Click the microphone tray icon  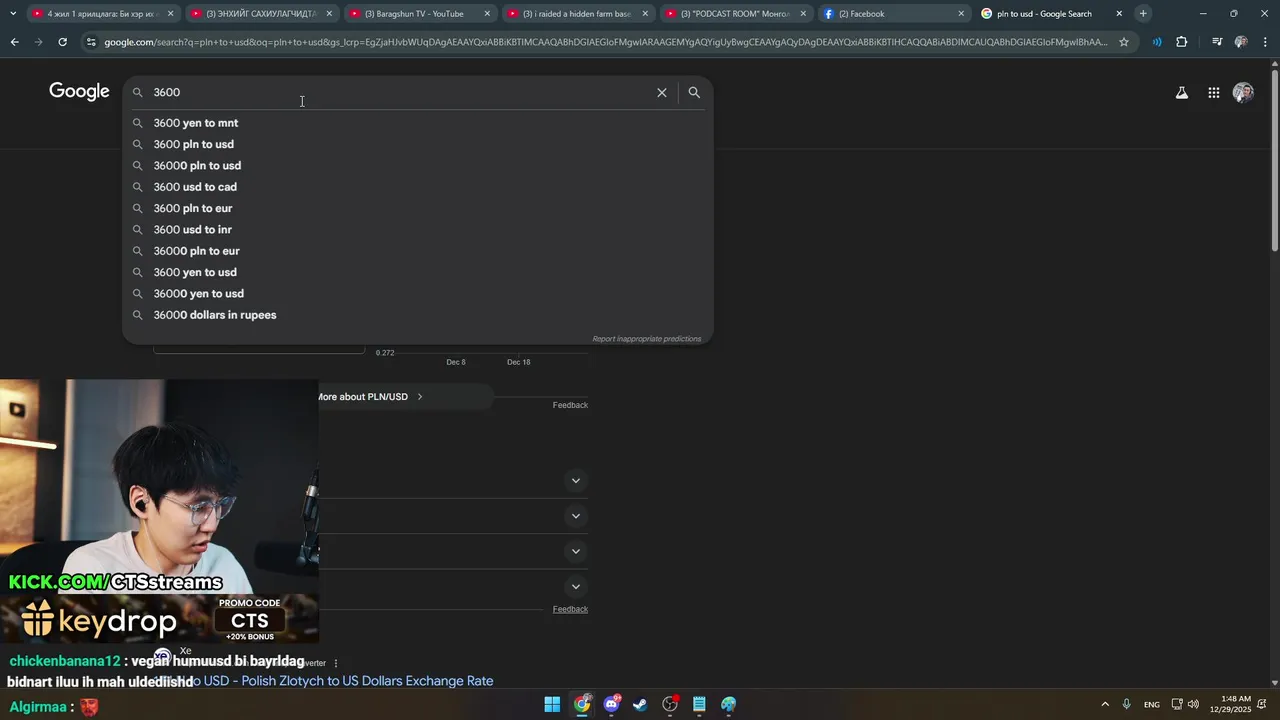pos(1127,705)
